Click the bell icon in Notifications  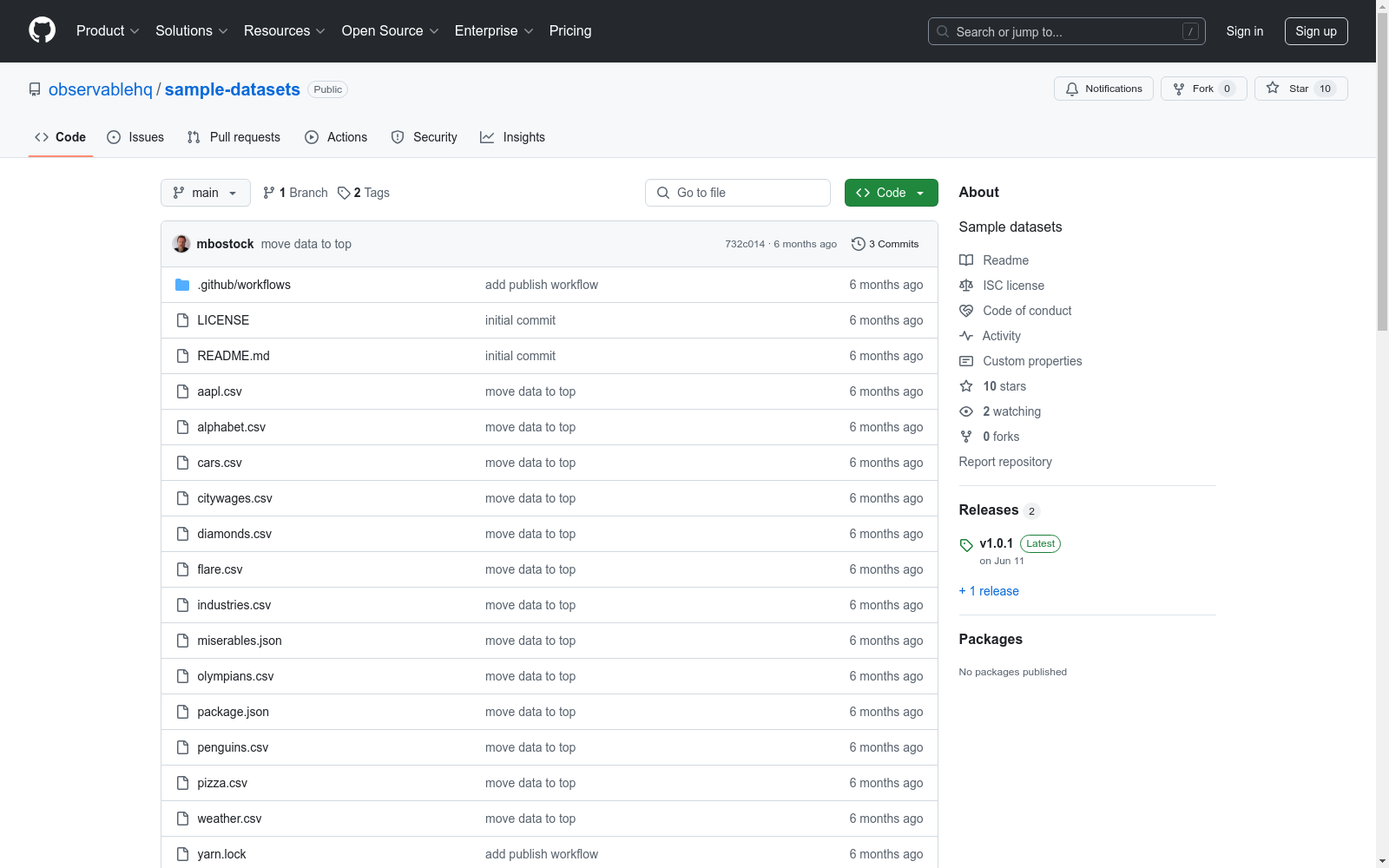click(x=1072, y=89)
